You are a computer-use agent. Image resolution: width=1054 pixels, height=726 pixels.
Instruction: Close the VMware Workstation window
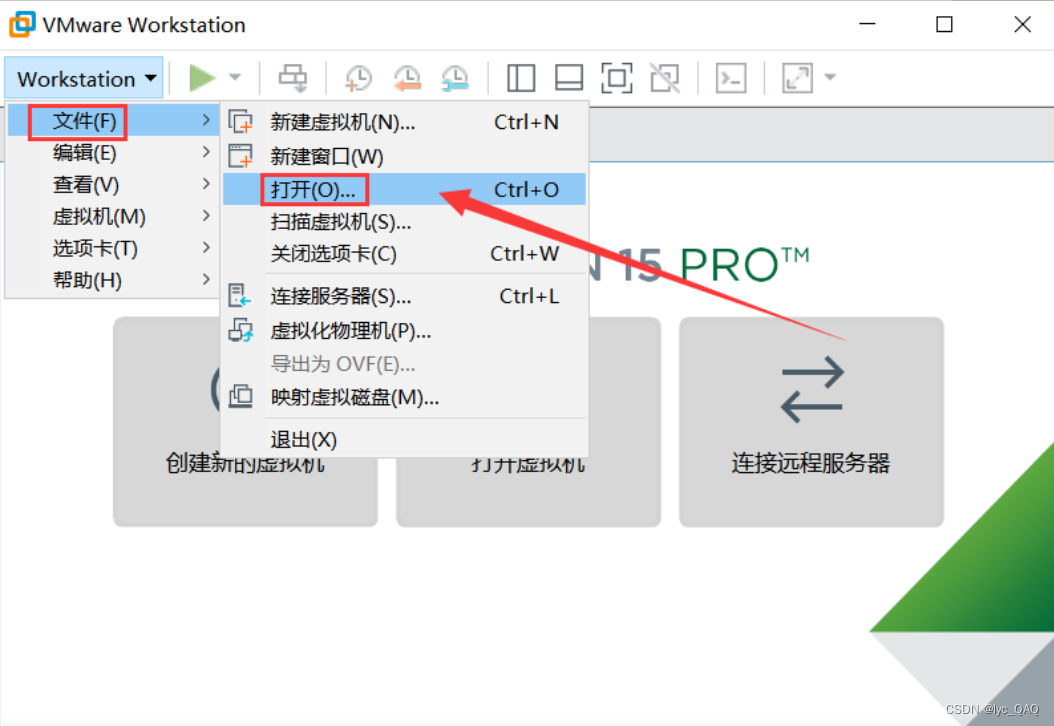1022,24
